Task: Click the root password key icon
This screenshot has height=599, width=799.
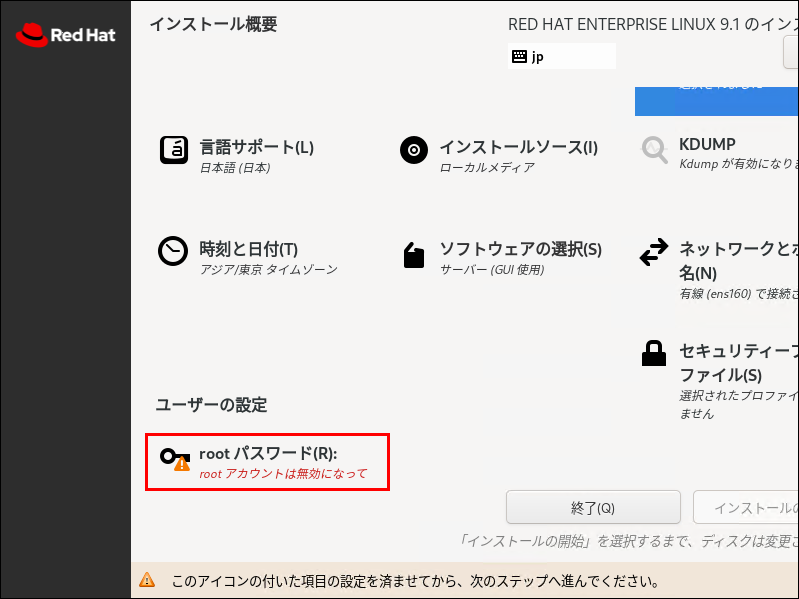Action: point(175,459)
